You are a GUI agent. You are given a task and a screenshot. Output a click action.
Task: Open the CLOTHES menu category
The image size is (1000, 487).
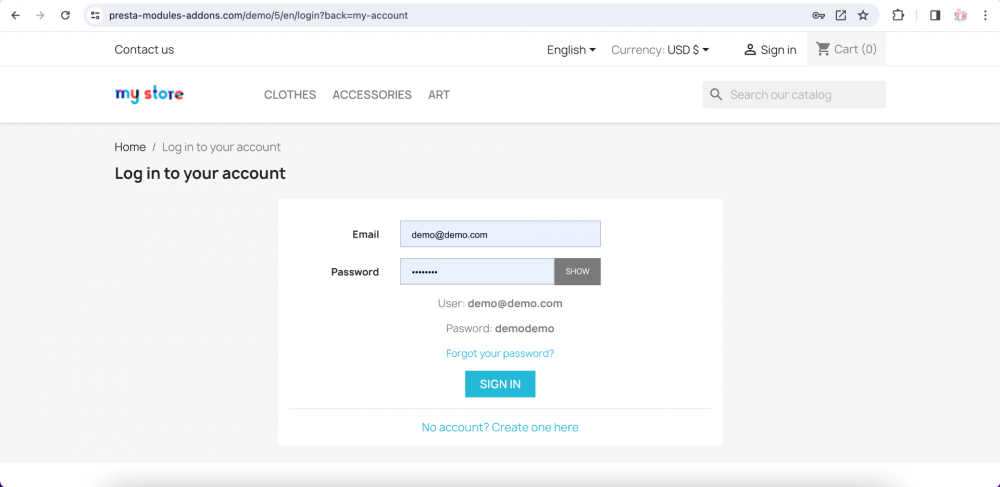point(290,95)
